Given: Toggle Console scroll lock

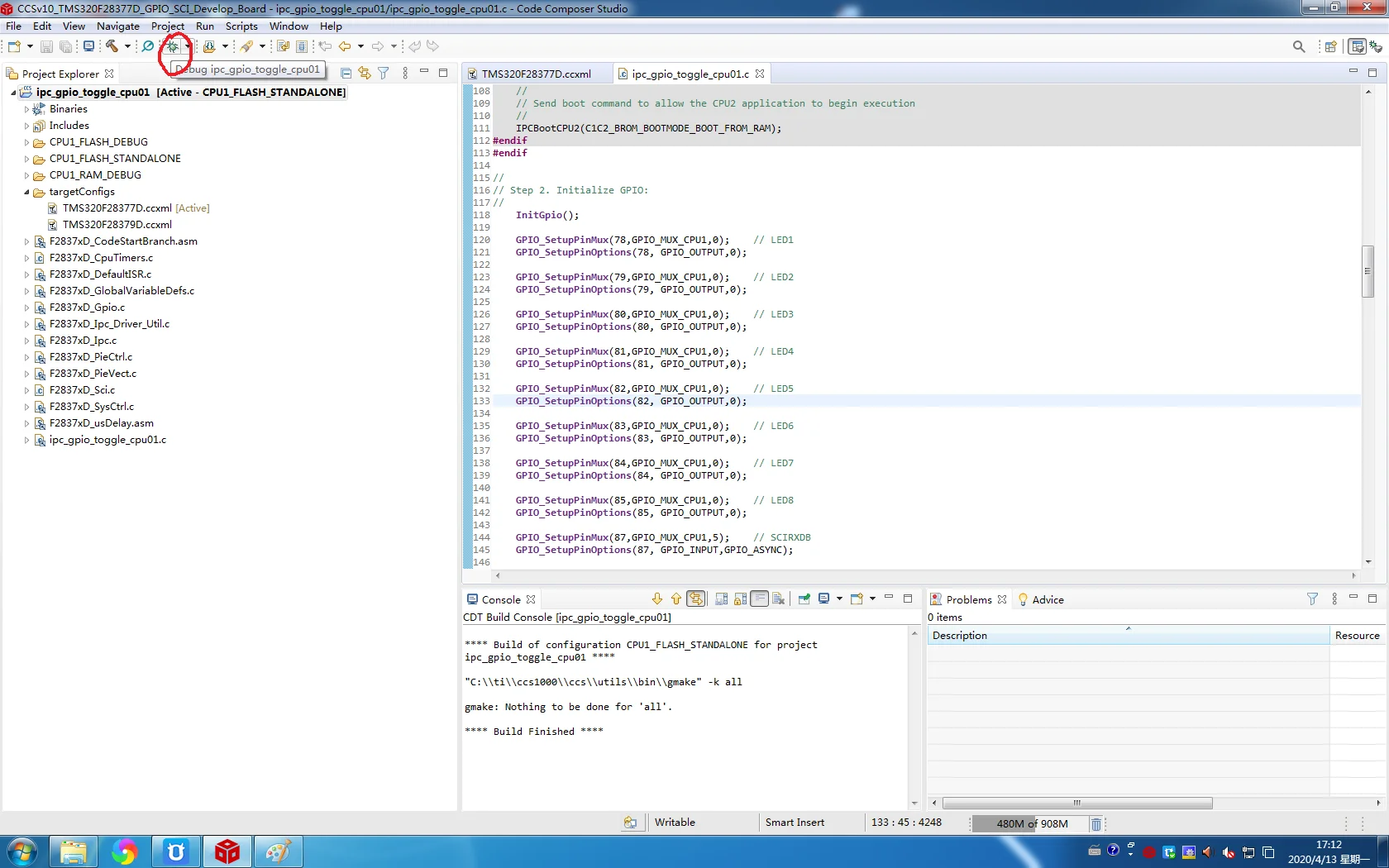Looking at the screenshot, I should [741, 599].
